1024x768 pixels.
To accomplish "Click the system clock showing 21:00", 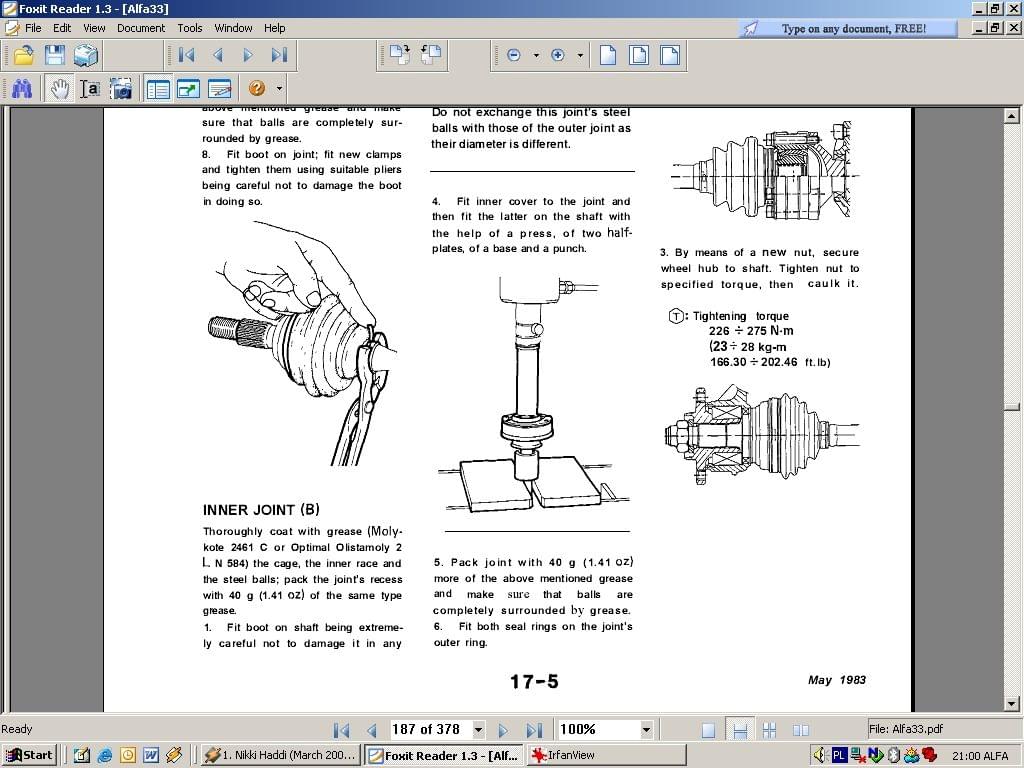I will [x=964, y=756].
